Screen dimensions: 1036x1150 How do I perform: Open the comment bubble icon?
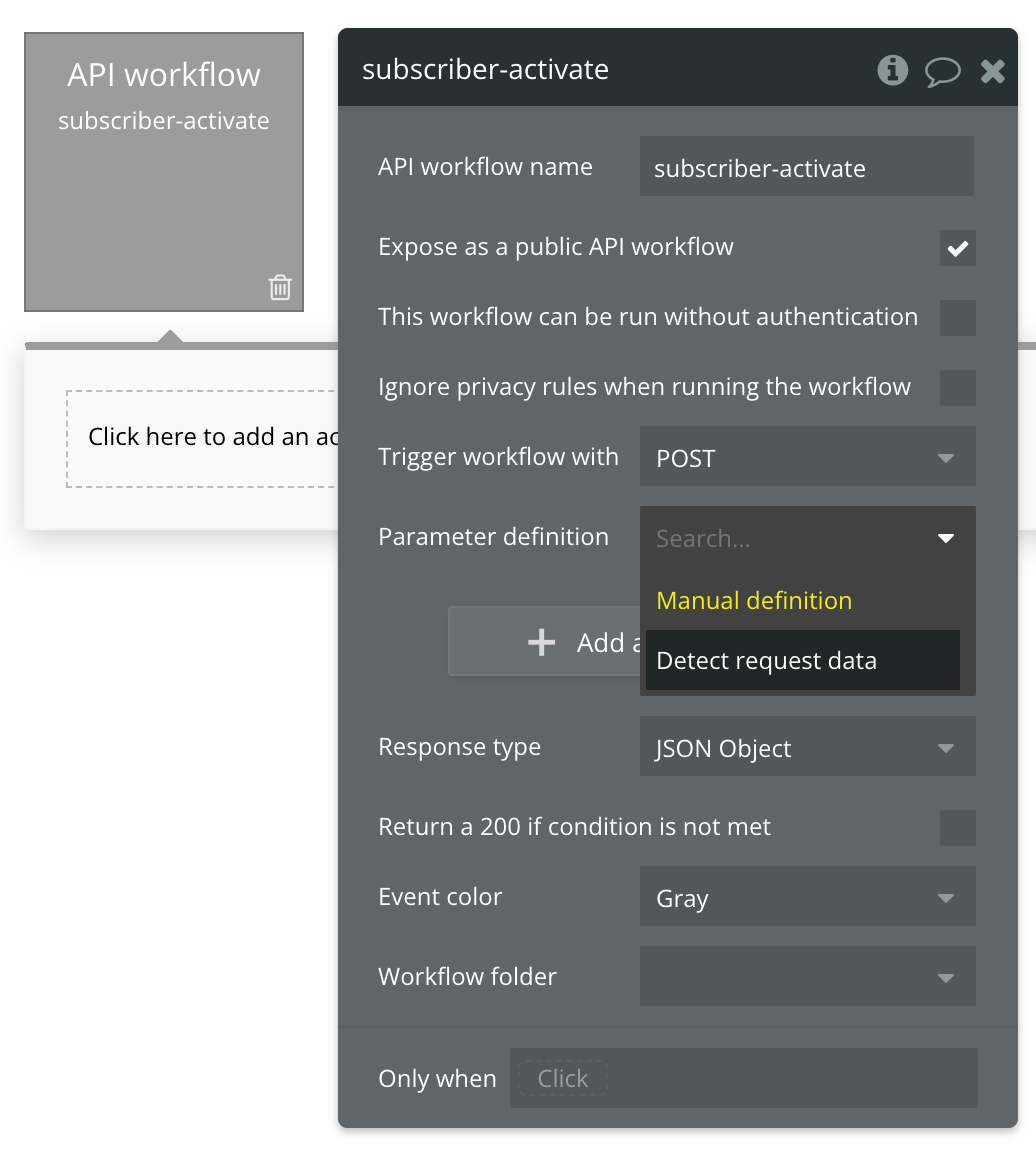(942, 71)
